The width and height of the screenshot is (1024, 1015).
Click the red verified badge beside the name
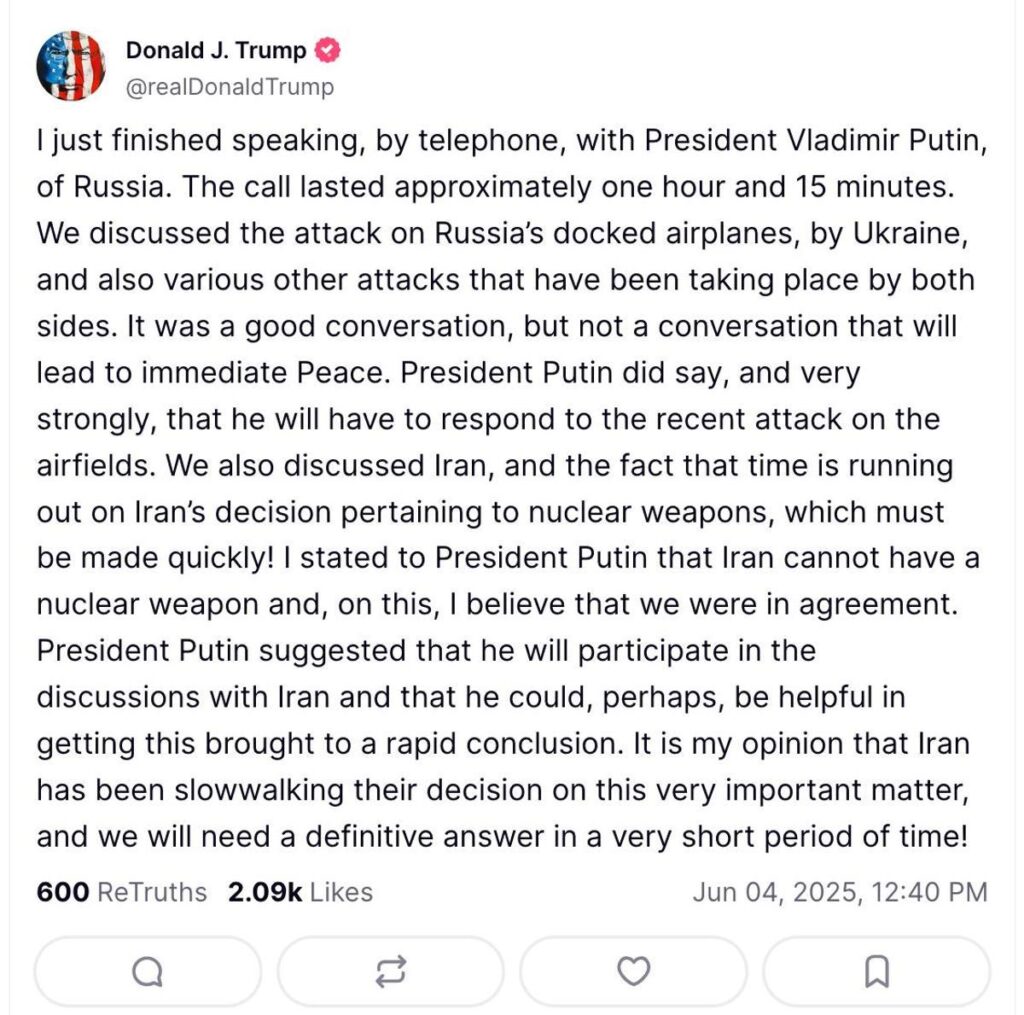pos(328,51)
